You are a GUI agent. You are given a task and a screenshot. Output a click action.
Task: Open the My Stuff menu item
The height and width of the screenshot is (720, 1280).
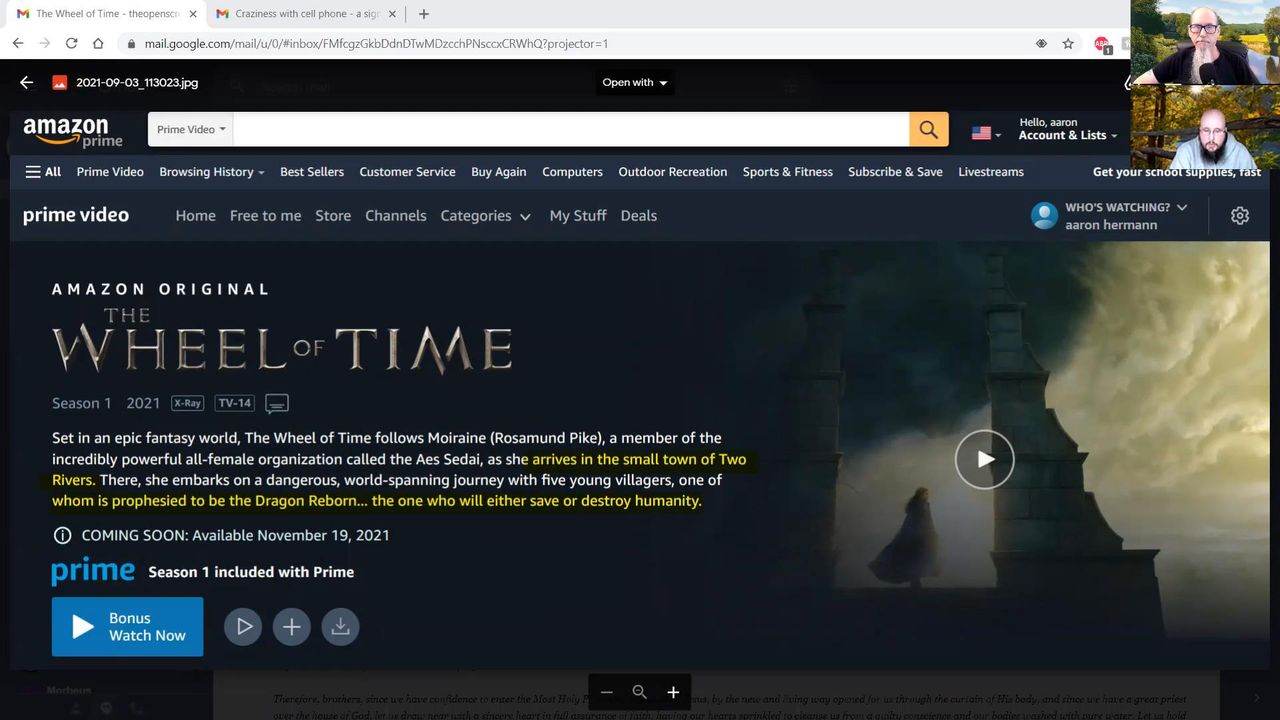coord(578,216)
